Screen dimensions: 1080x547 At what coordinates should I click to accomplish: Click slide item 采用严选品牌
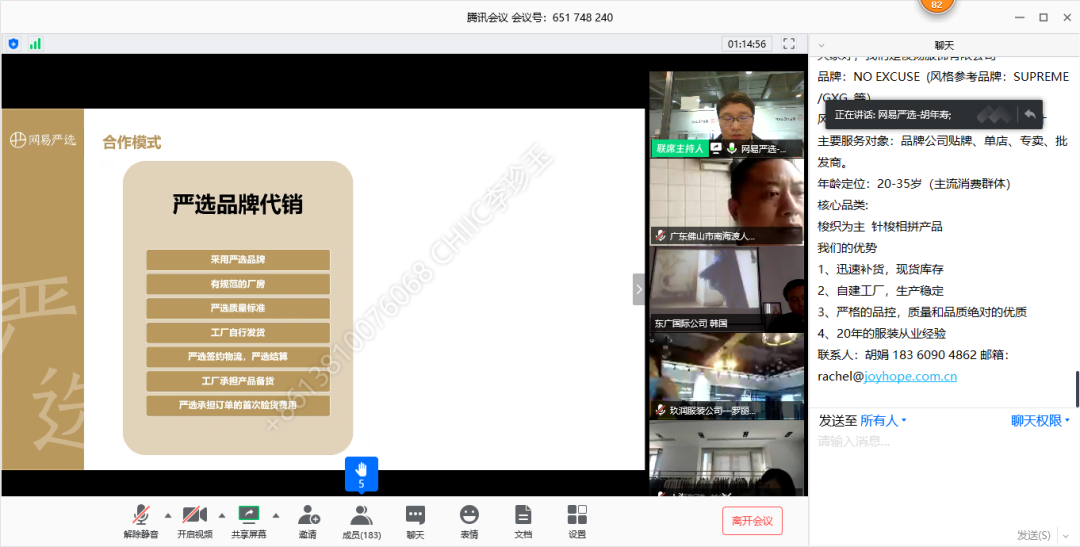pyautogui.click(x=238, y=260)
